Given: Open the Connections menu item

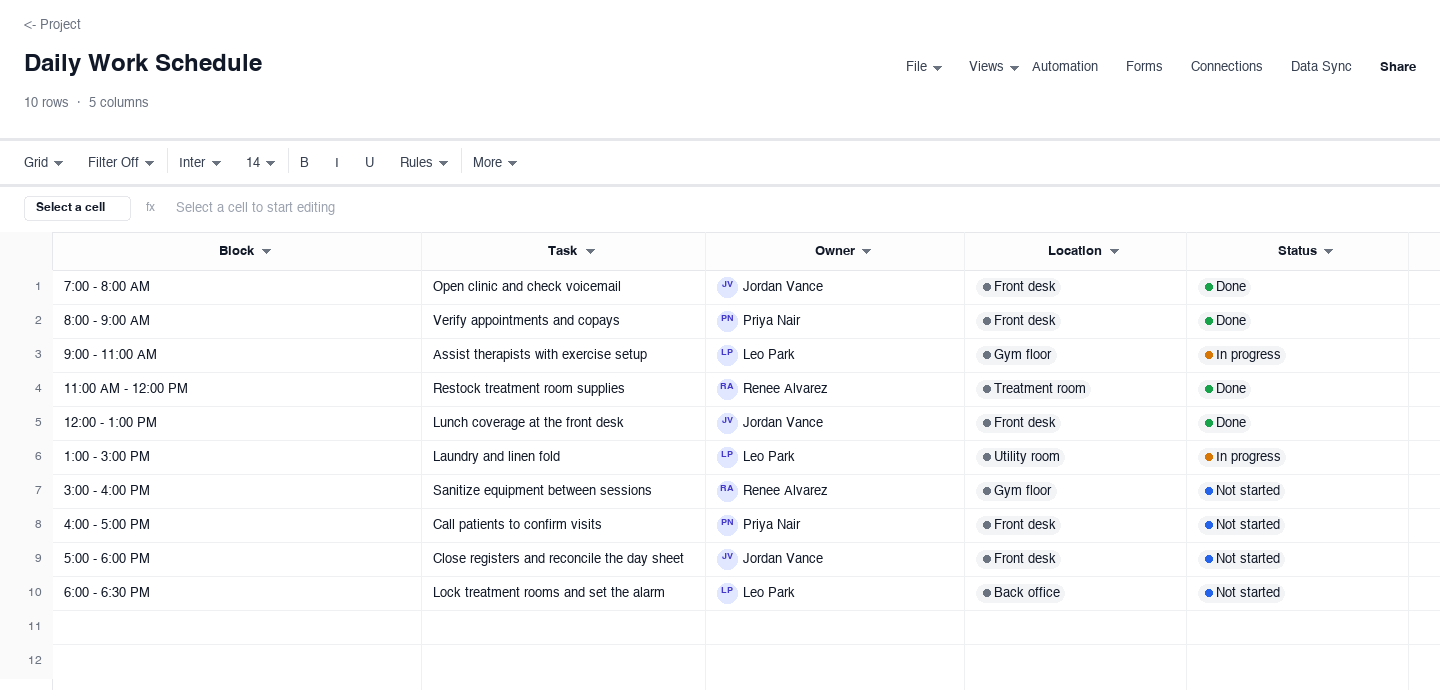Looking at the screenshot, I should 1226,67.
